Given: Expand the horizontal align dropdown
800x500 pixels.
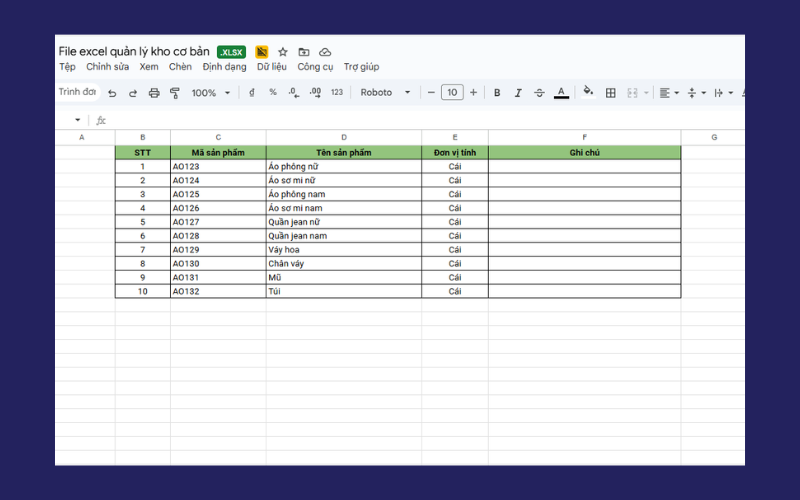Looking at the screenshot, I should pos(669,93).
